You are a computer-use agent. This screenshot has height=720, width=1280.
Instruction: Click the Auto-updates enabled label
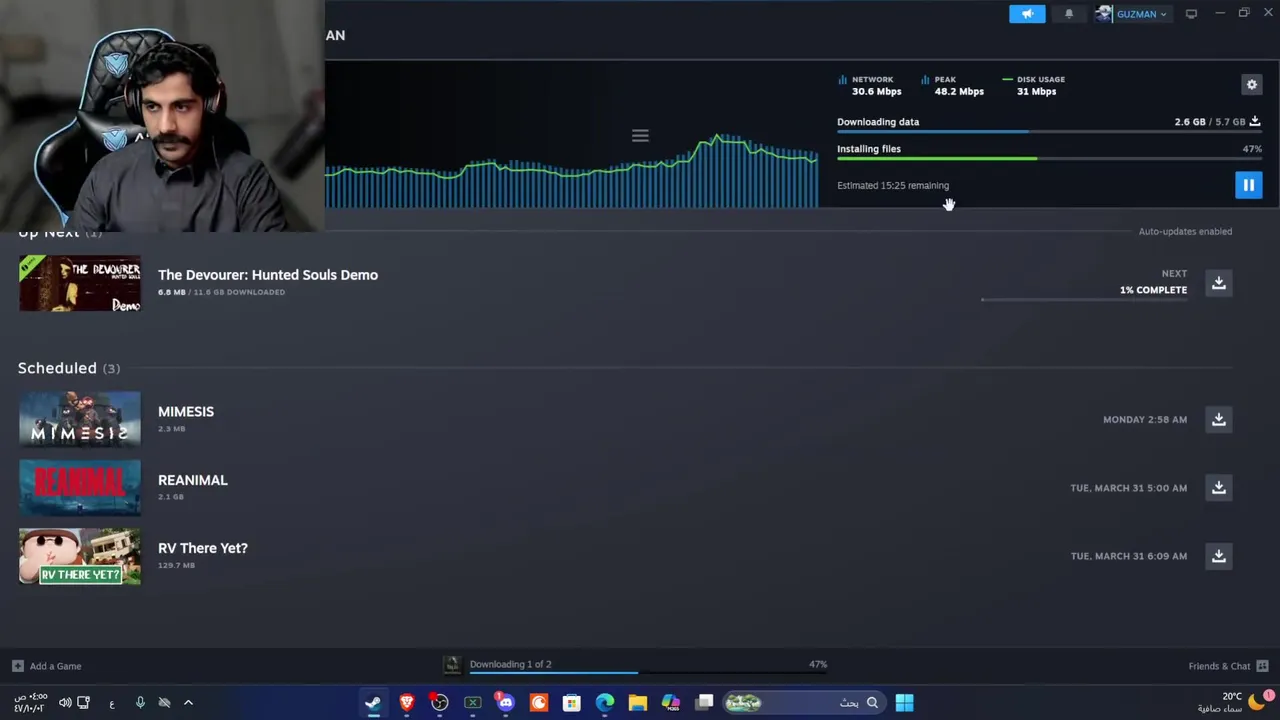pyautogui.click(x=1185, y=231)
